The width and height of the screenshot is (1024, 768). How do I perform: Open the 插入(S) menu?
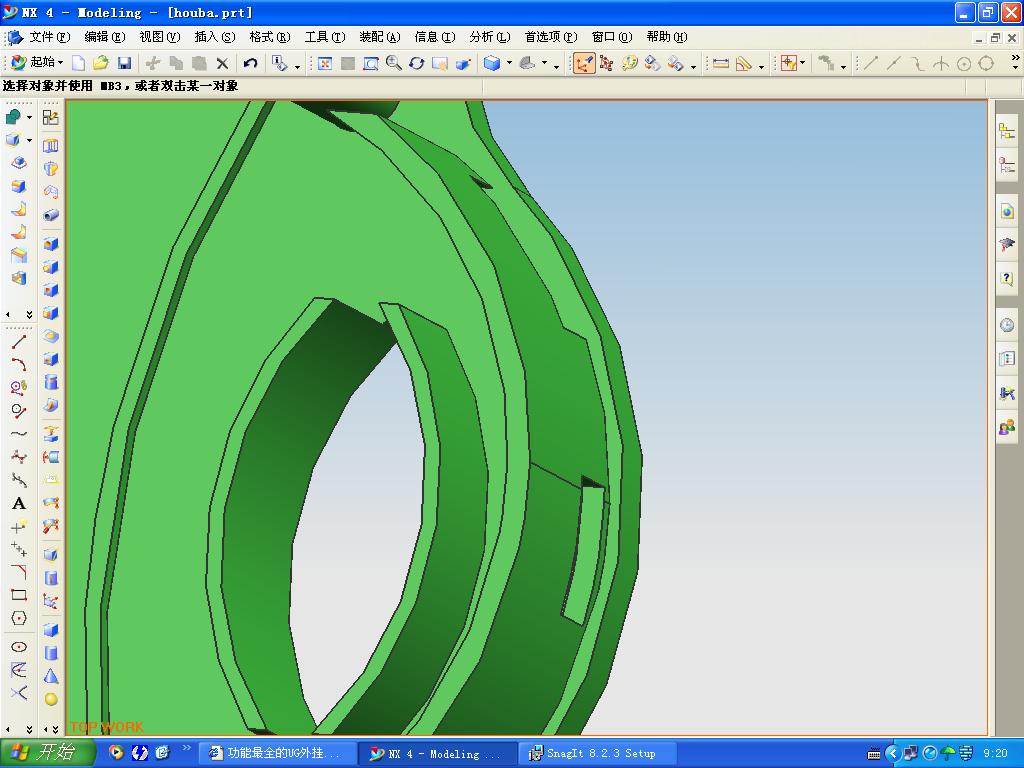coord(215,37)
